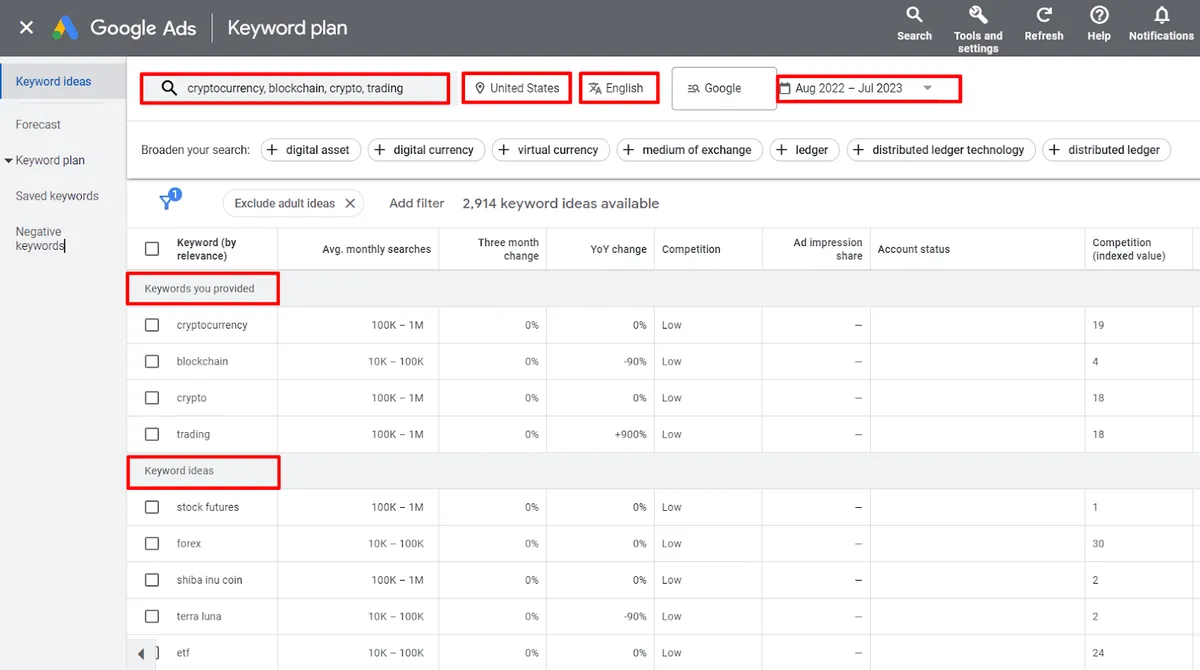Image resolution: width=1200 pixels, height=670 pixels.
Task: Select all keywords via header checkbox
Action: coord(152,249)
